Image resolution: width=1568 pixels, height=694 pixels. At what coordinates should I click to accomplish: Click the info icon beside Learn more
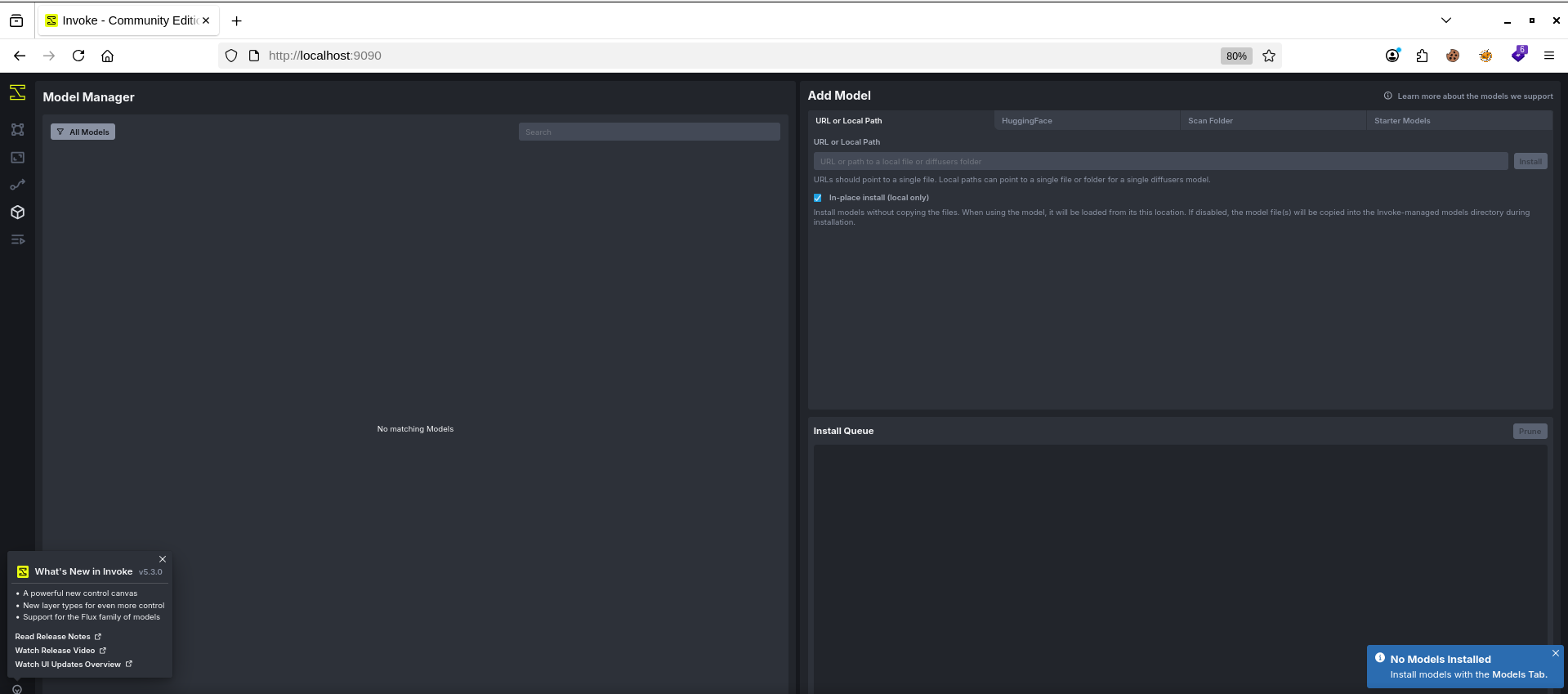[1387, 96]
